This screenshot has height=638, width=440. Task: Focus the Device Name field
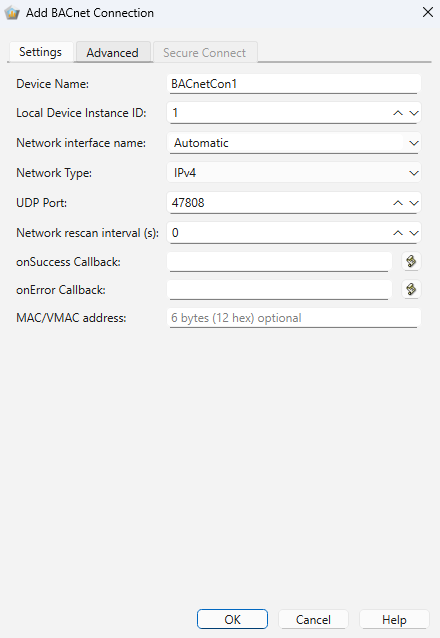(294, 84)
